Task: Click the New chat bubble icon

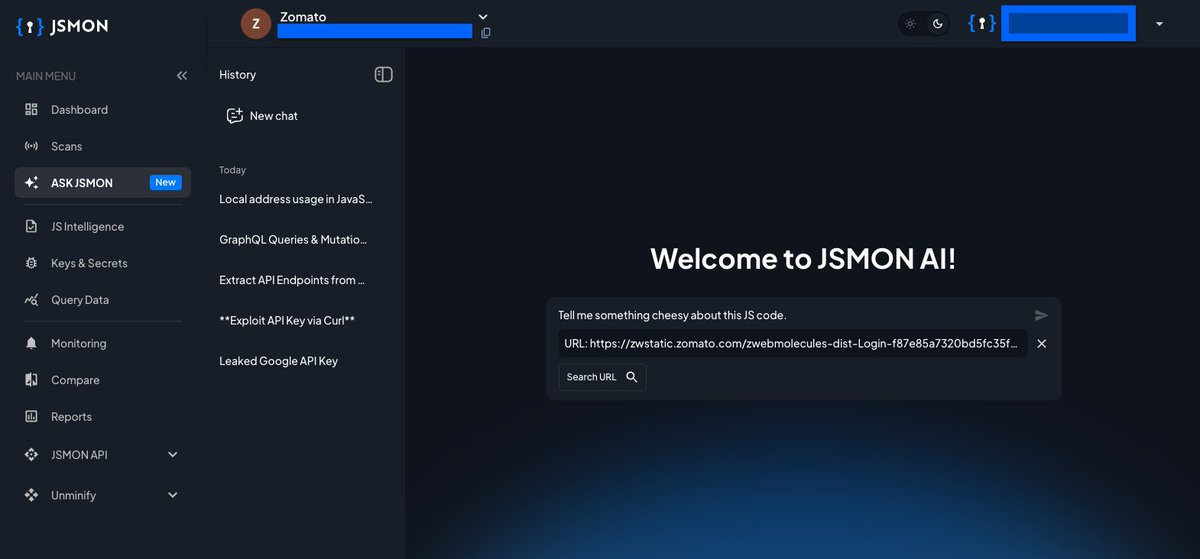Action: (235, 116)
